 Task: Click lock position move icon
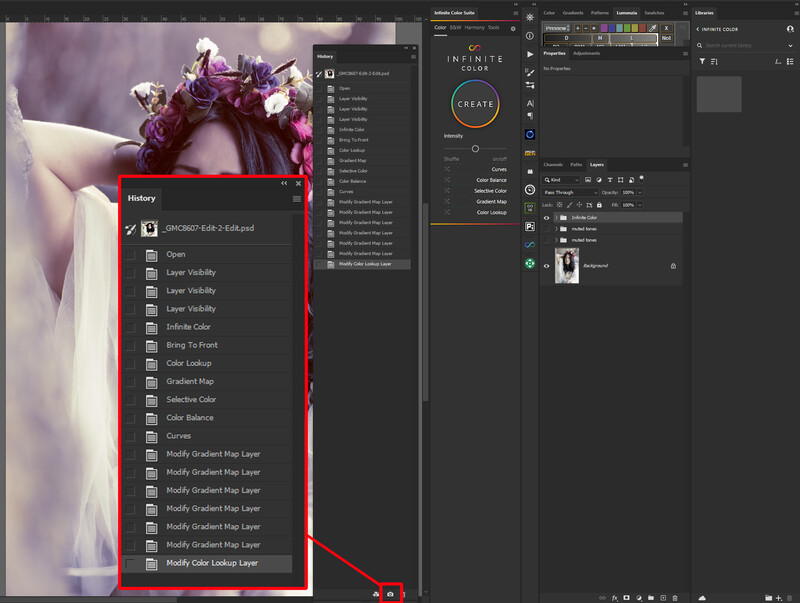click(579, 205)
